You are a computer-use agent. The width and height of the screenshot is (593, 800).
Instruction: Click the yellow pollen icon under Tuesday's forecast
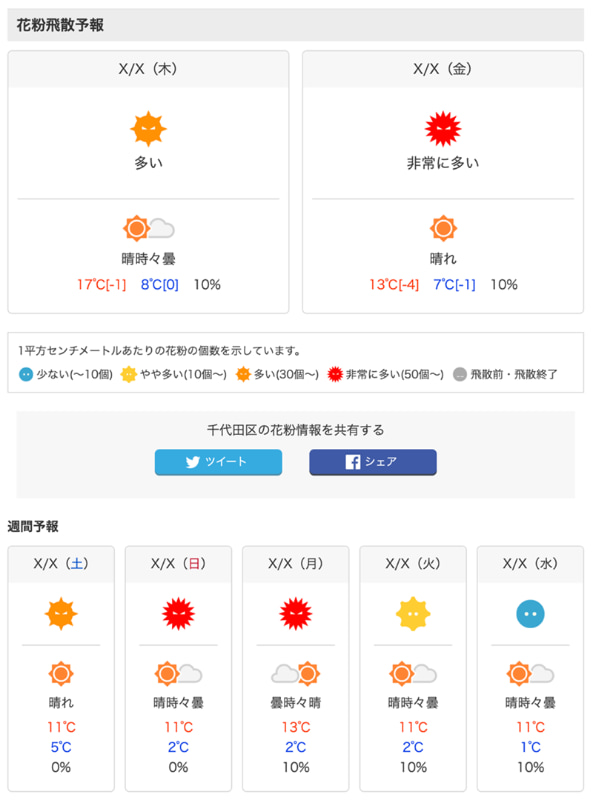point(413,614)
